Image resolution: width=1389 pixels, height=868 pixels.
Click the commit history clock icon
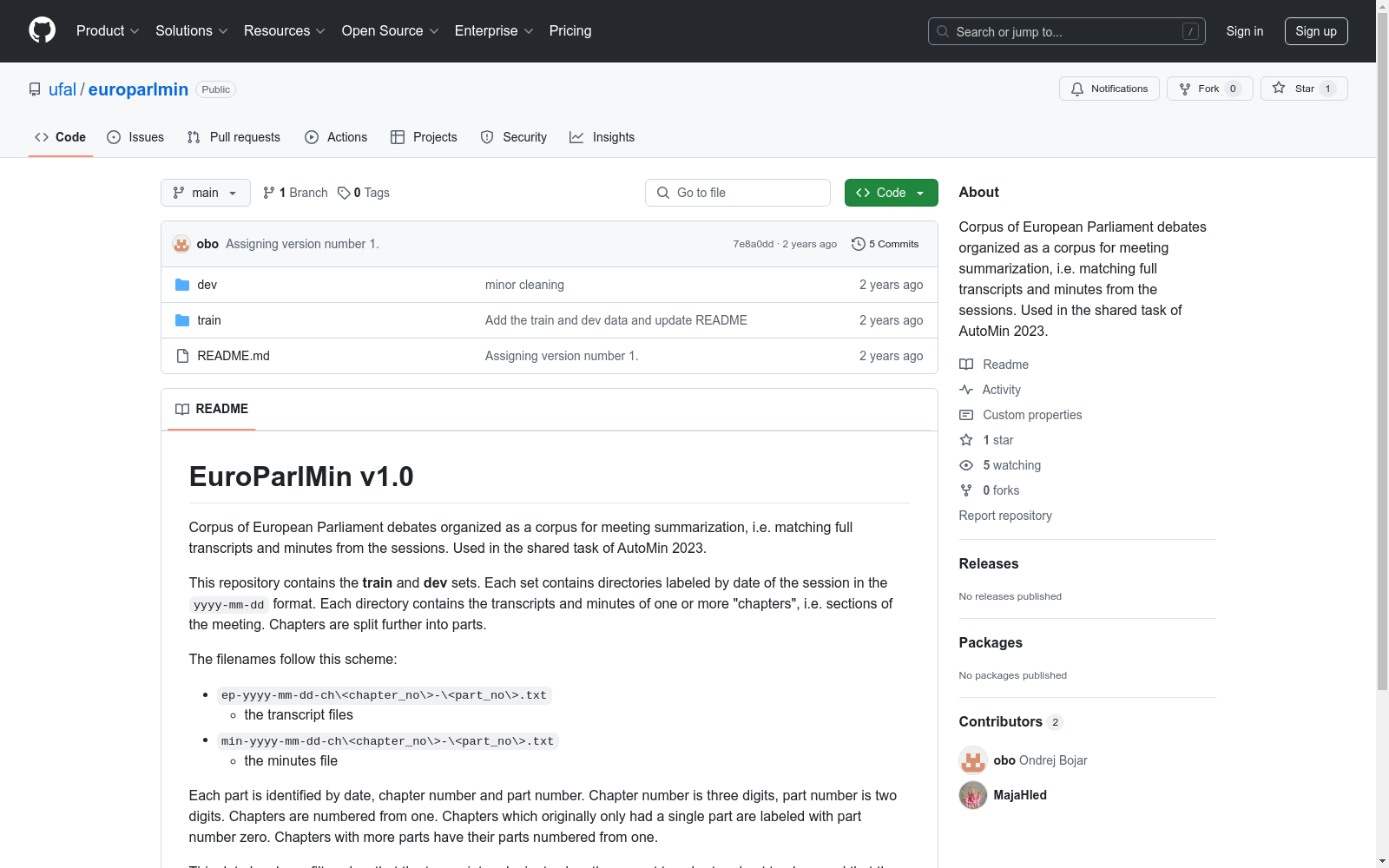click(x=859, y=244)
